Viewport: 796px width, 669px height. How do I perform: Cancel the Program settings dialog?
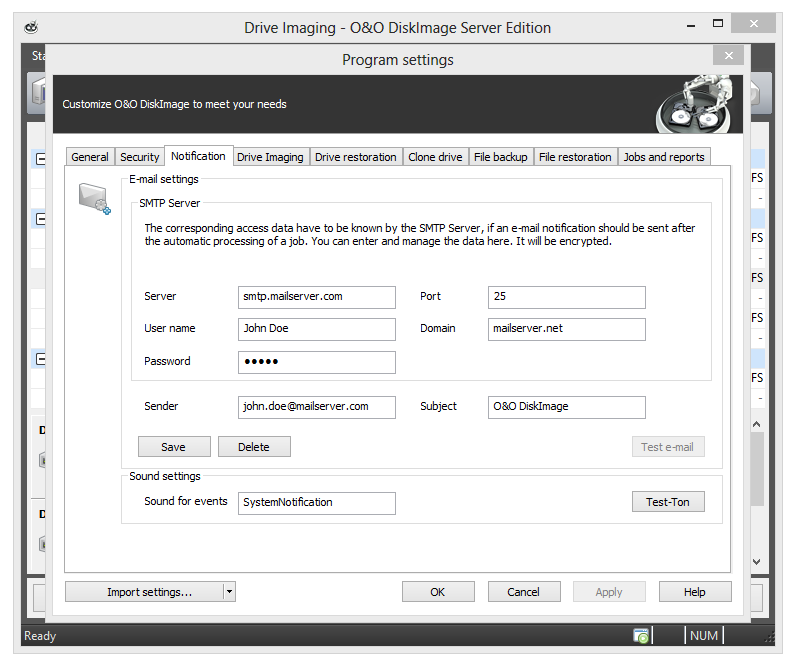coord(524,592)
